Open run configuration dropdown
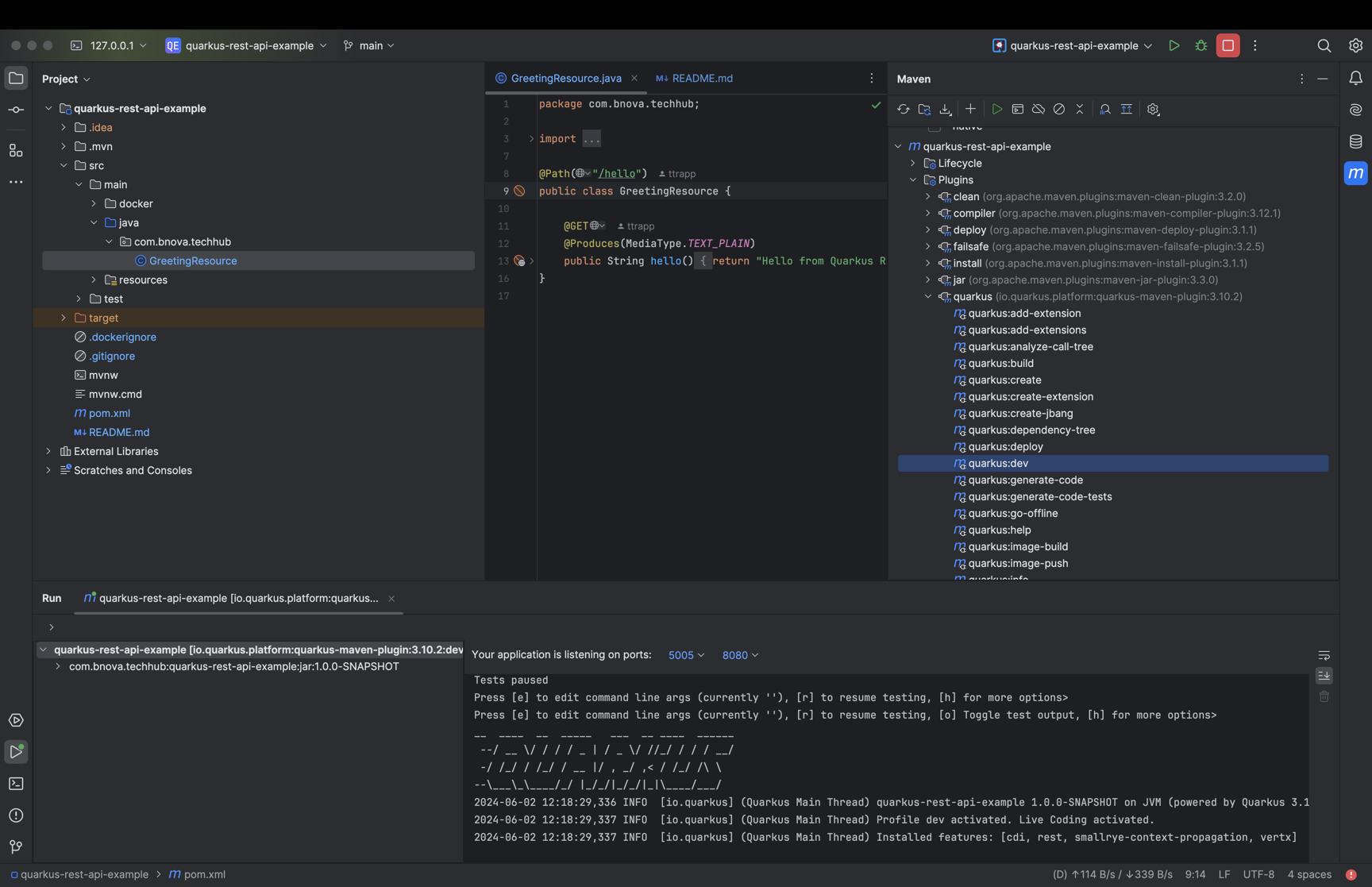The image size is (1372, 887). click(x=1073, y=46)
